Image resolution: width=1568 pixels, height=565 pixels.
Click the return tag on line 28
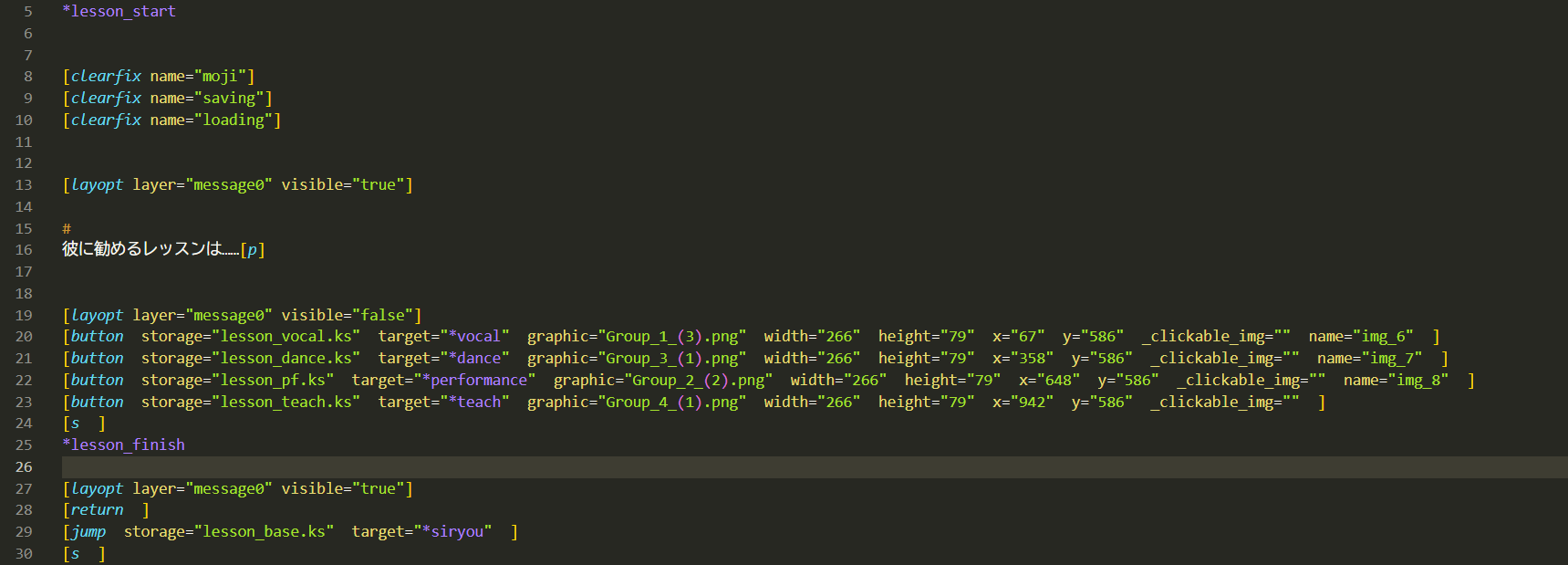(x=97, y=509)
